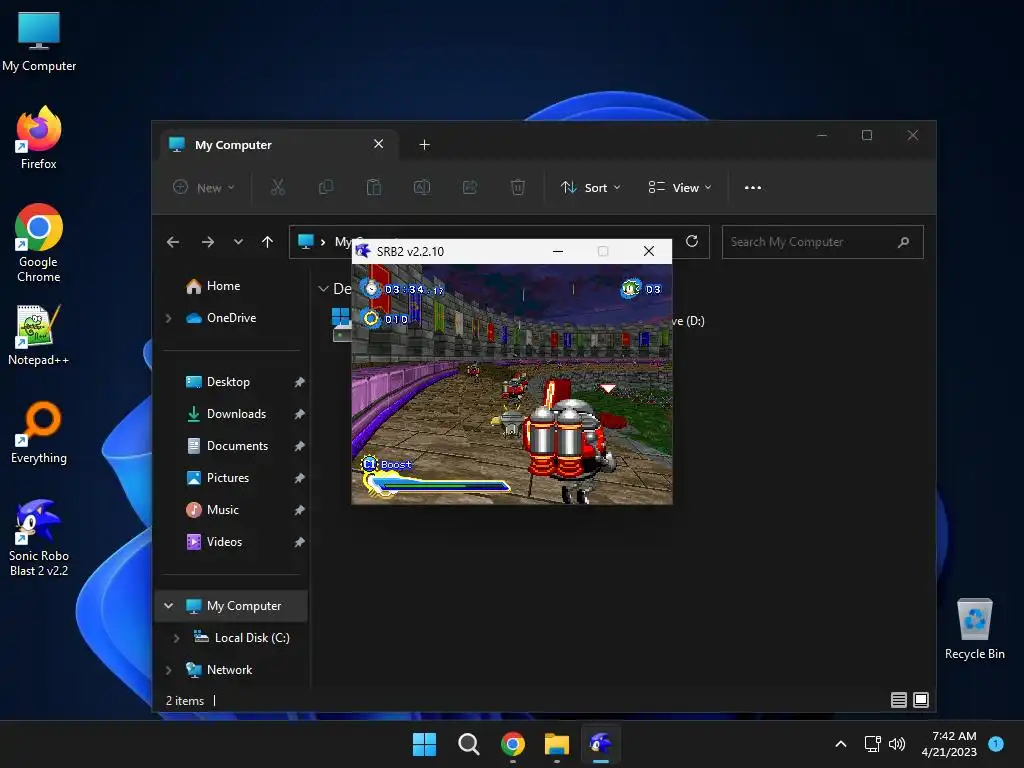Switch to large icons view in status bar
The width and height of the screenshot is (1024, 768).
(x=921, y=700)
